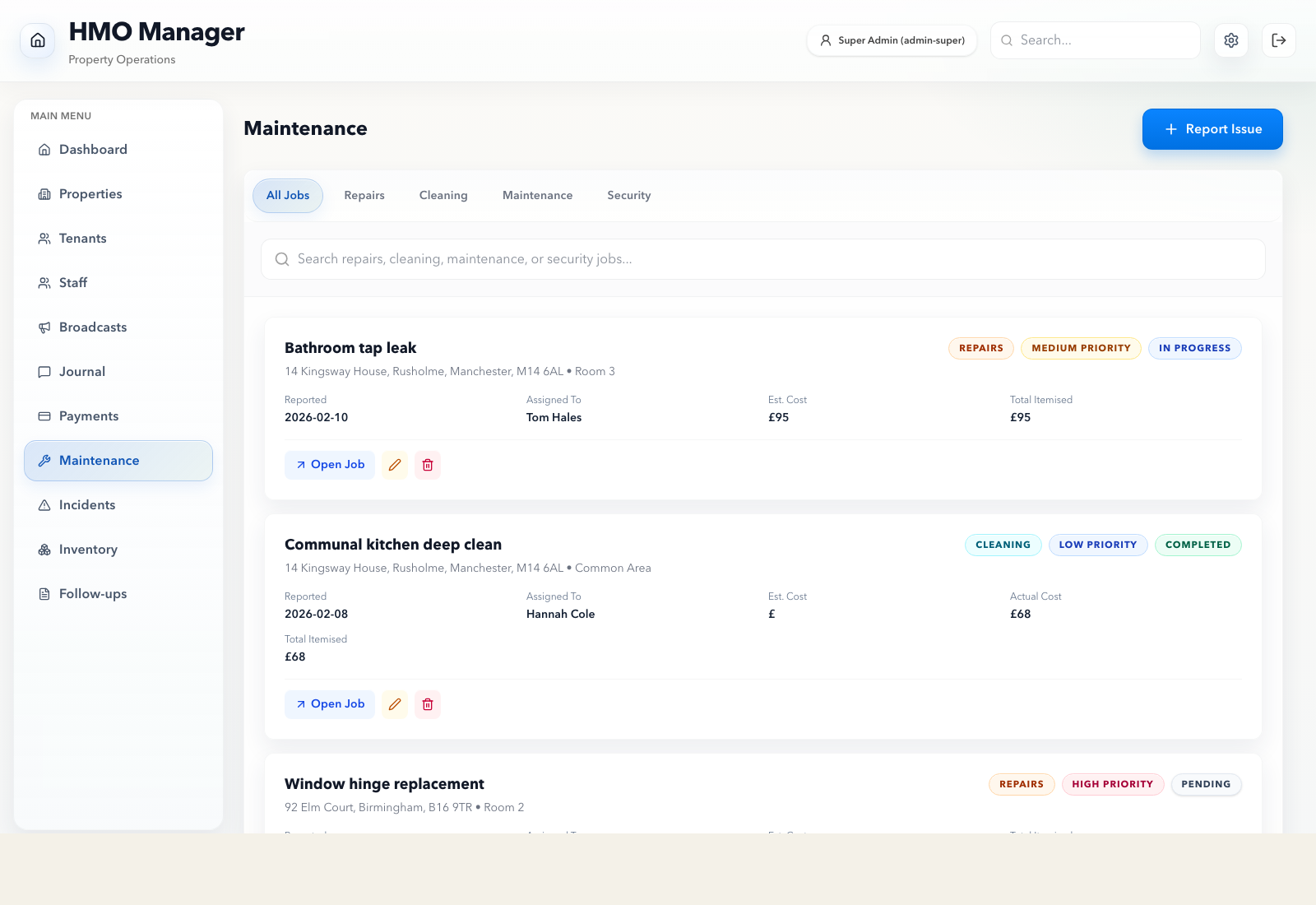The height and width of the screenshot is (905, 1316).
Task: Open Follow-ups via the document icon
Action: coord(44,593)
